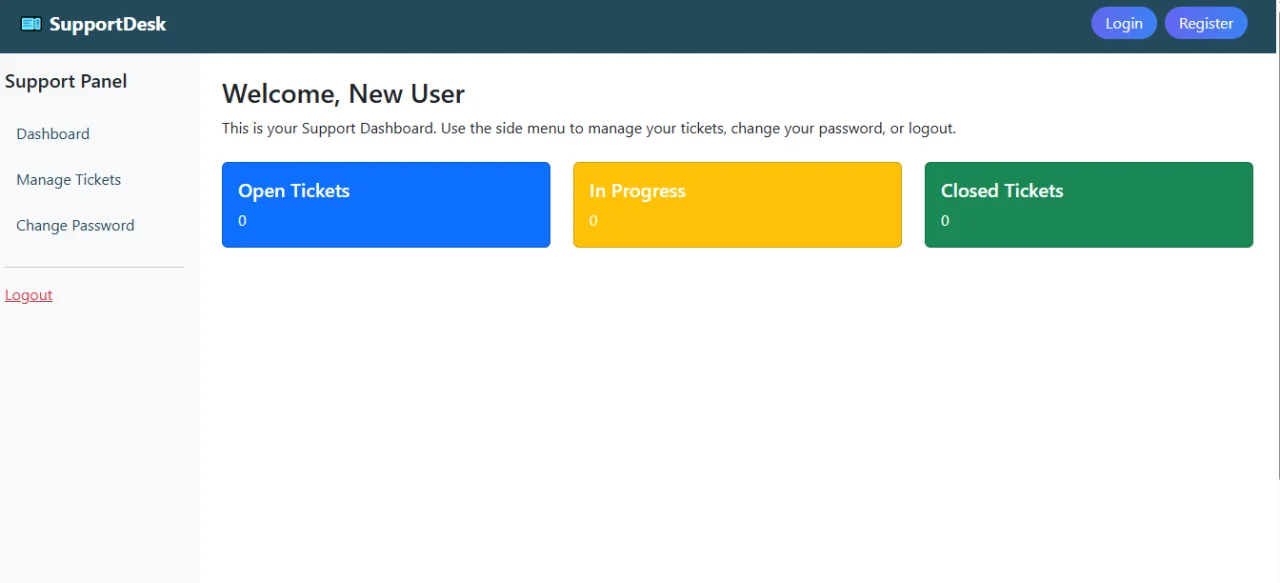Select the green Closed Tickets card

(x=1089, y=205)
